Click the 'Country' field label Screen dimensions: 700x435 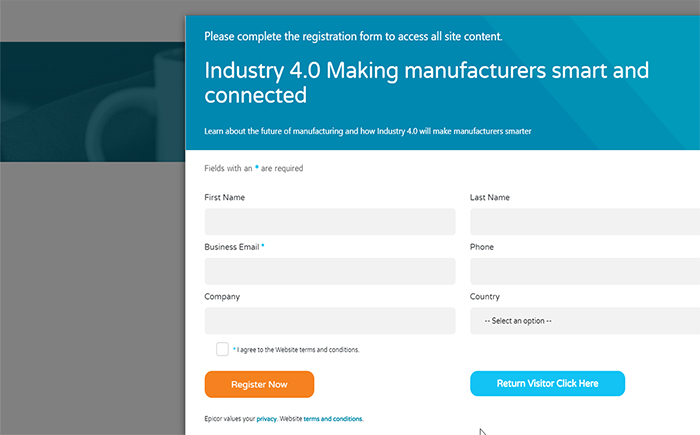485,297
